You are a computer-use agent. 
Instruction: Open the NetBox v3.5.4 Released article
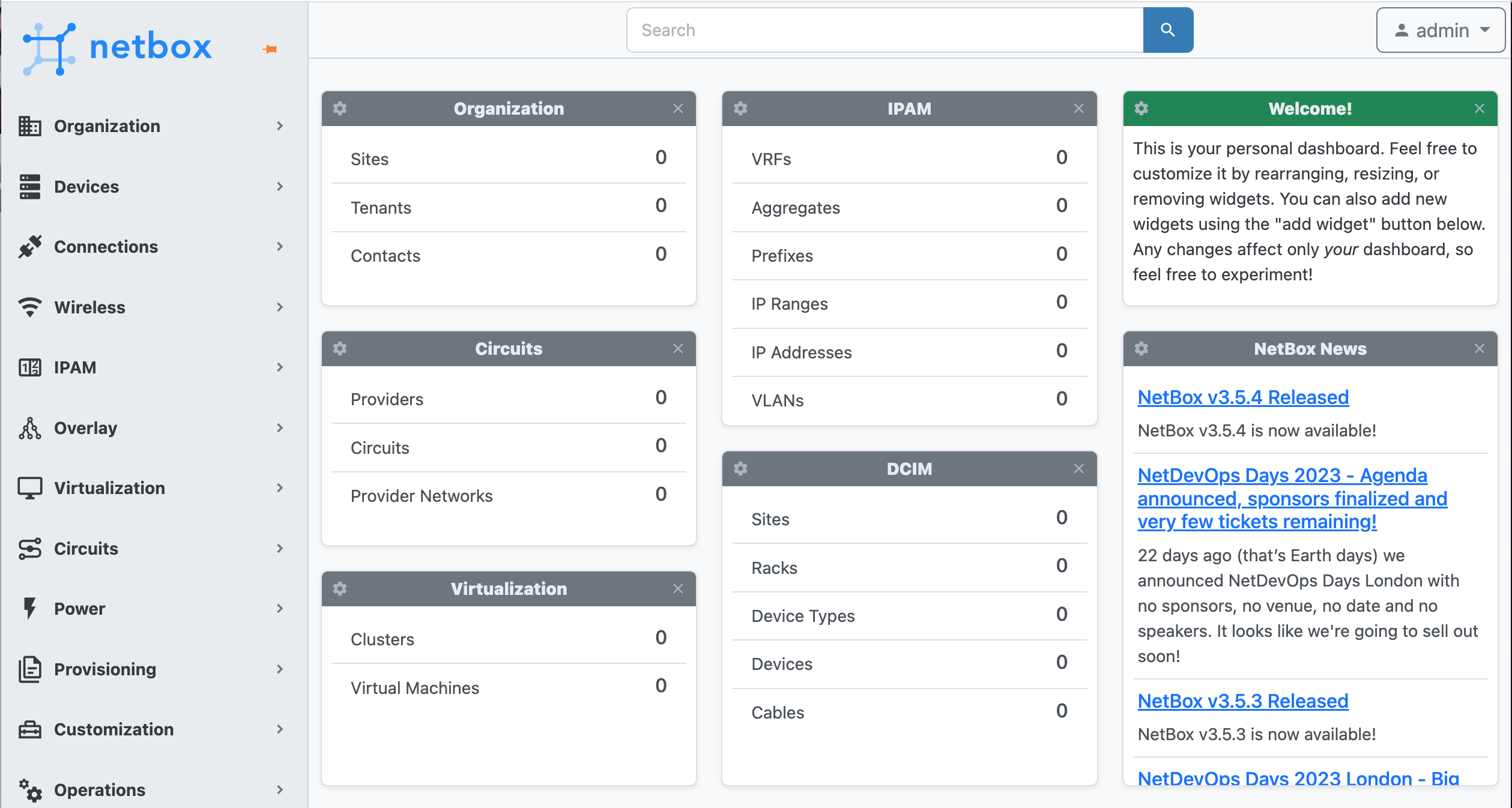point(1242,397)
